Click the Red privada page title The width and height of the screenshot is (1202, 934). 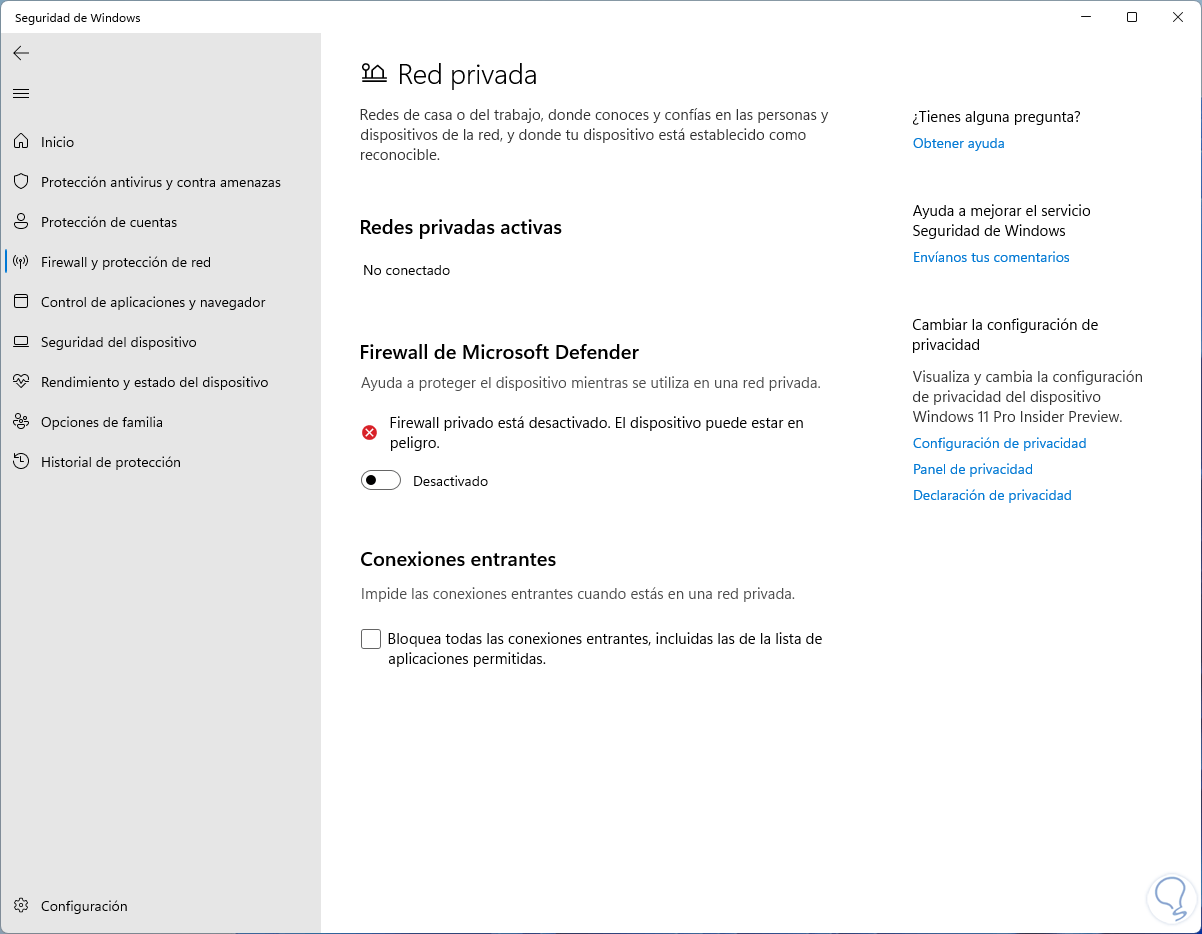tap(467, 74)
